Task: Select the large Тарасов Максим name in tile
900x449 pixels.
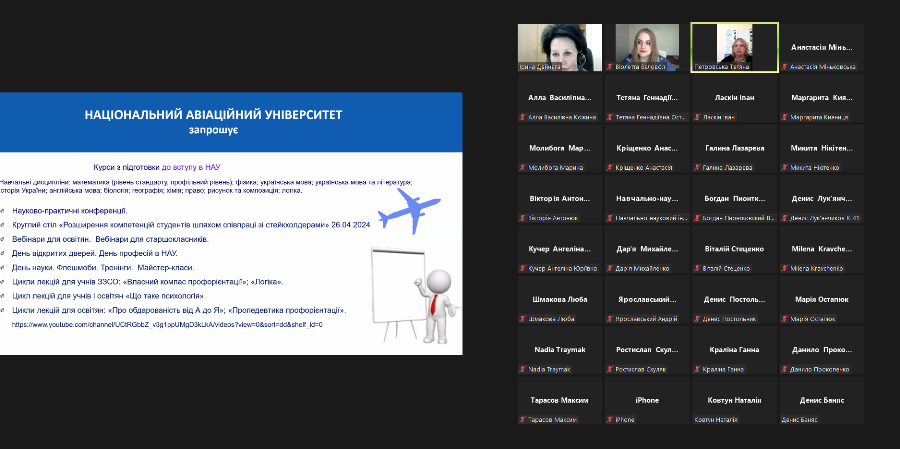Action: 560,400
